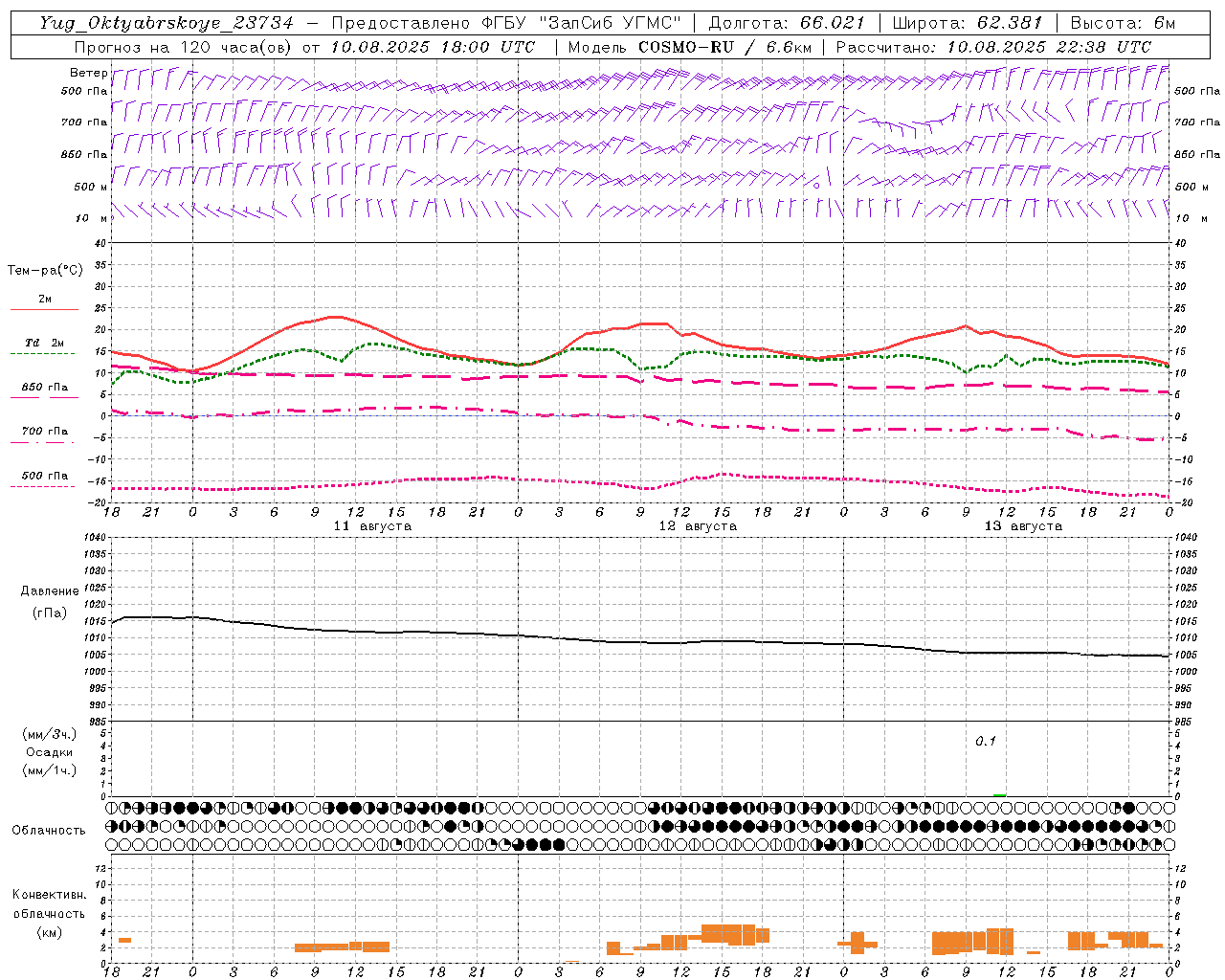Click the station title Yug_Oktyabrskoye_23734
The height and width of the screenshot is (980, 1225).
tap(167, 23)
